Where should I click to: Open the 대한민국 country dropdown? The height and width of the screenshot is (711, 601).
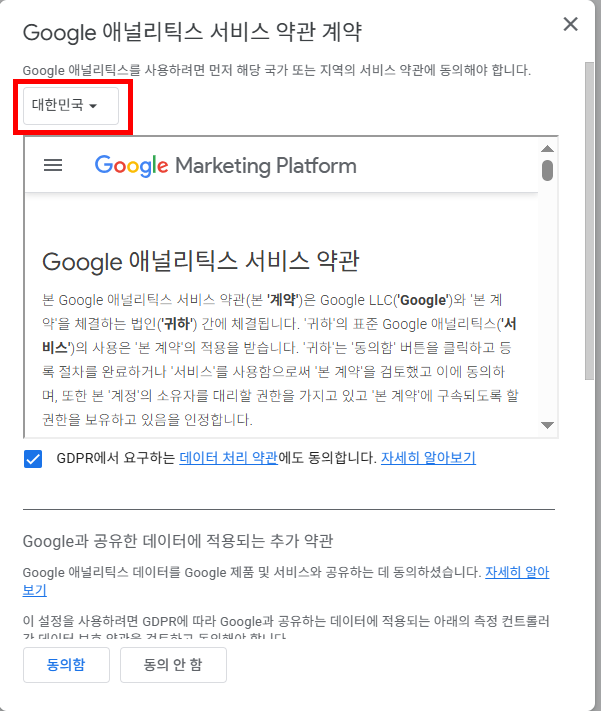[71, 106]
